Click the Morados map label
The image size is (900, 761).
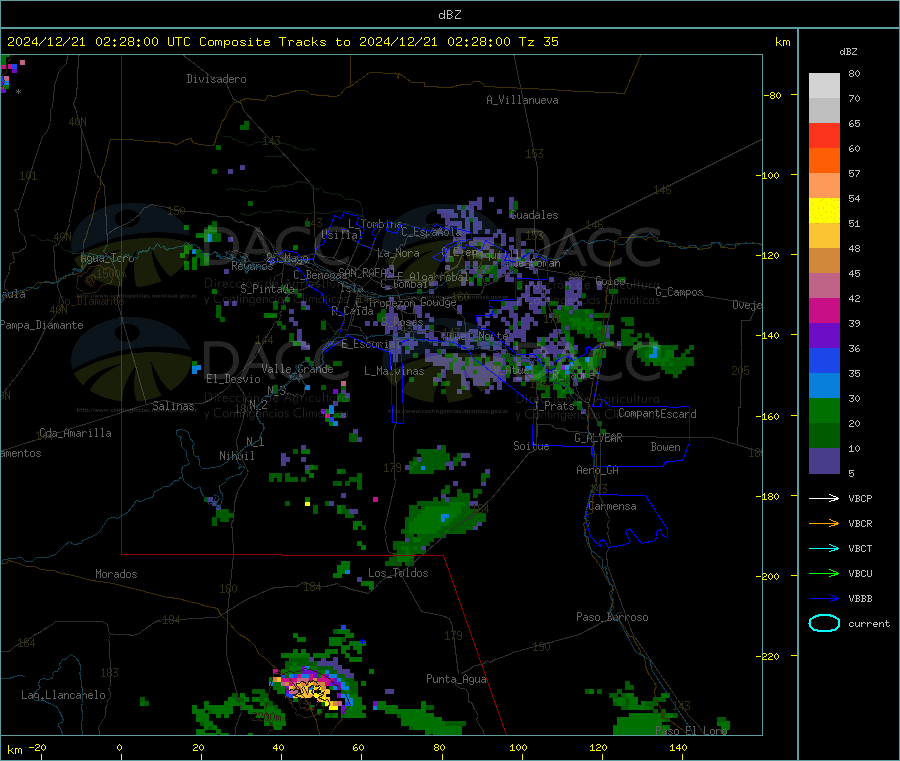[x=116, y=574]
